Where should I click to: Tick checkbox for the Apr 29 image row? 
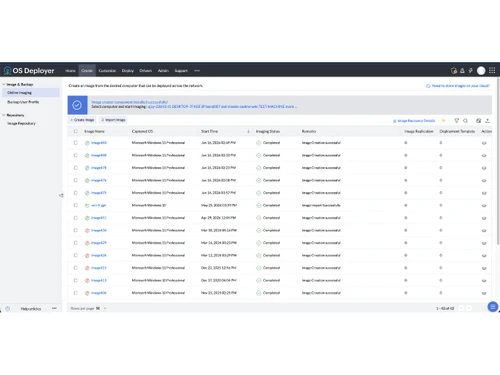76,218
